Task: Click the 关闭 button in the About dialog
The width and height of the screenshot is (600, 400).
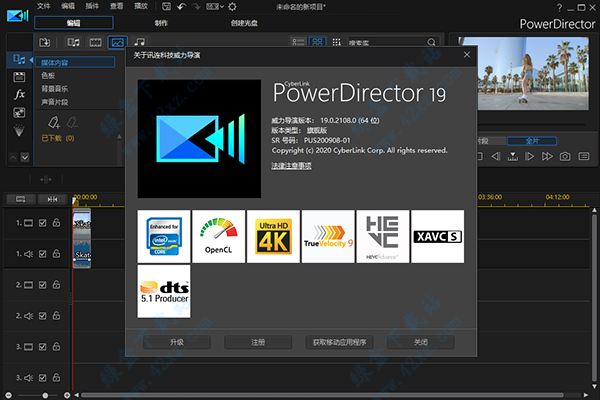Action: click(421, 342)
